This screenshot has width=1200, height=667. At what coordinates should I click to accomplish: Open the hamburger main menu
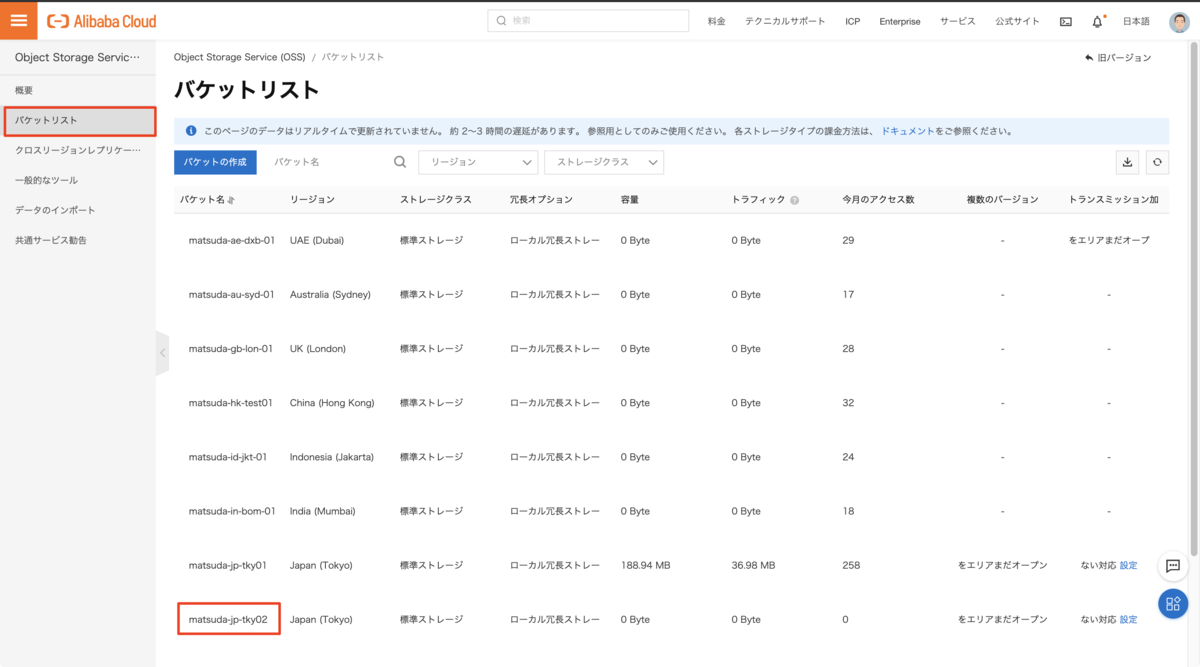[19, 21]
